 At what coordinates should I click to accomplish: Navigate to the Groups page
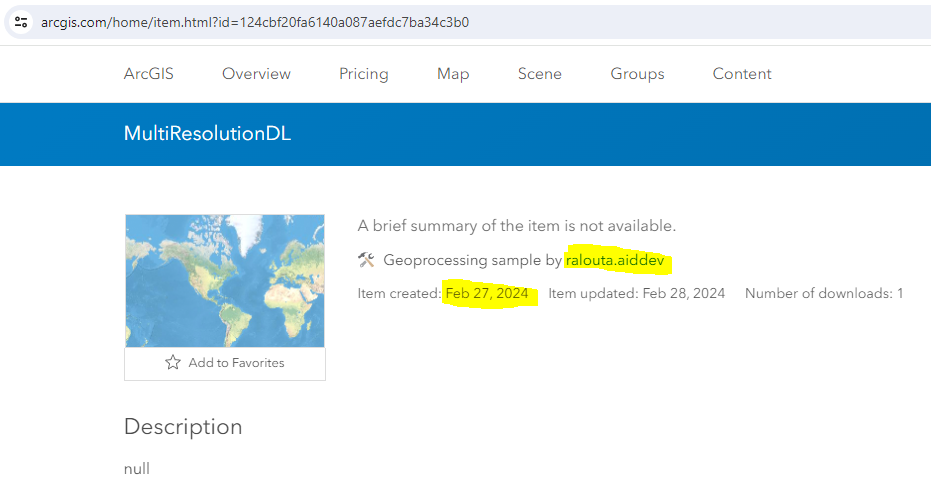coord(637,74)
